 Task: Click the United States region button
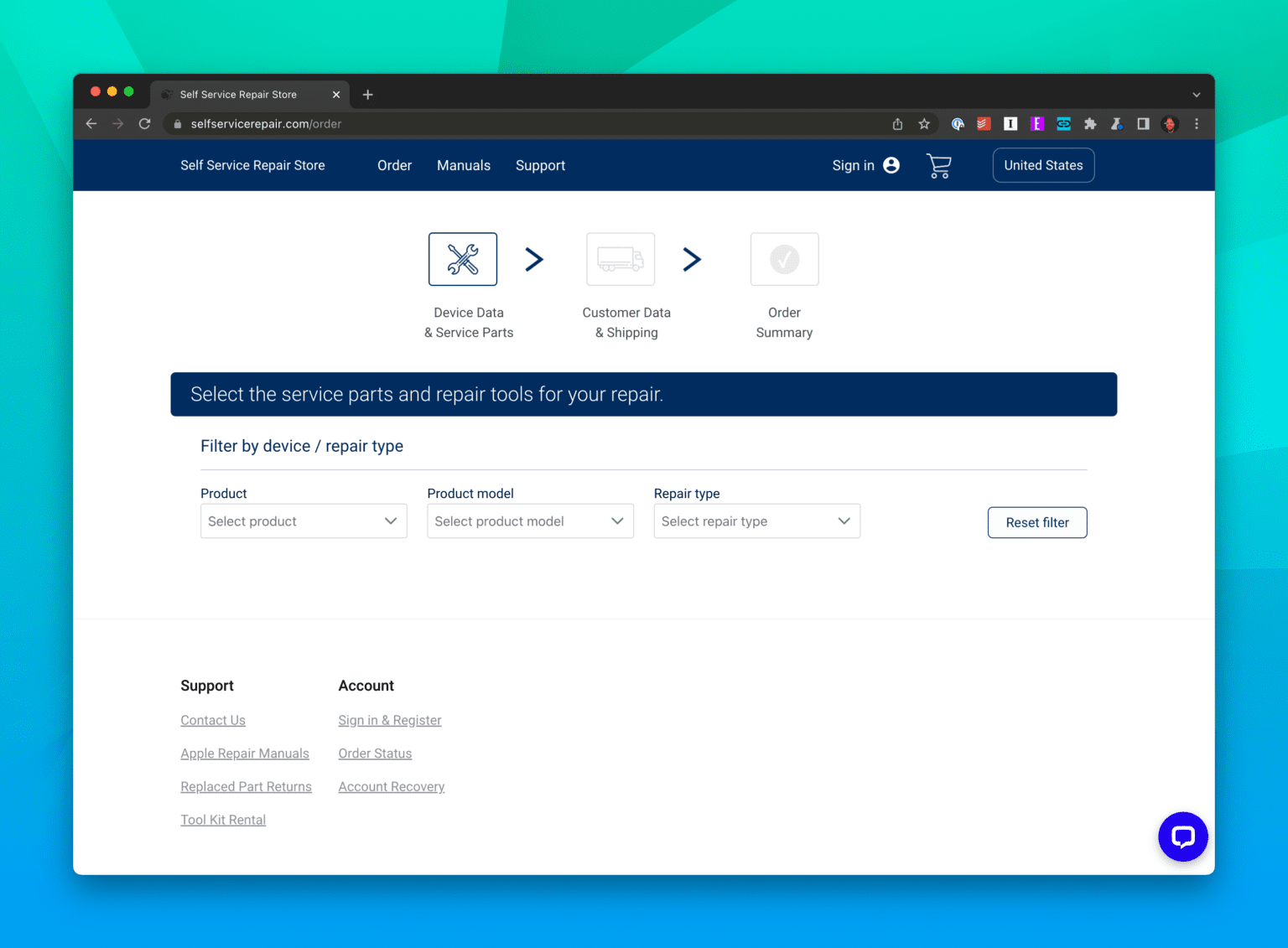(1043, 166)
